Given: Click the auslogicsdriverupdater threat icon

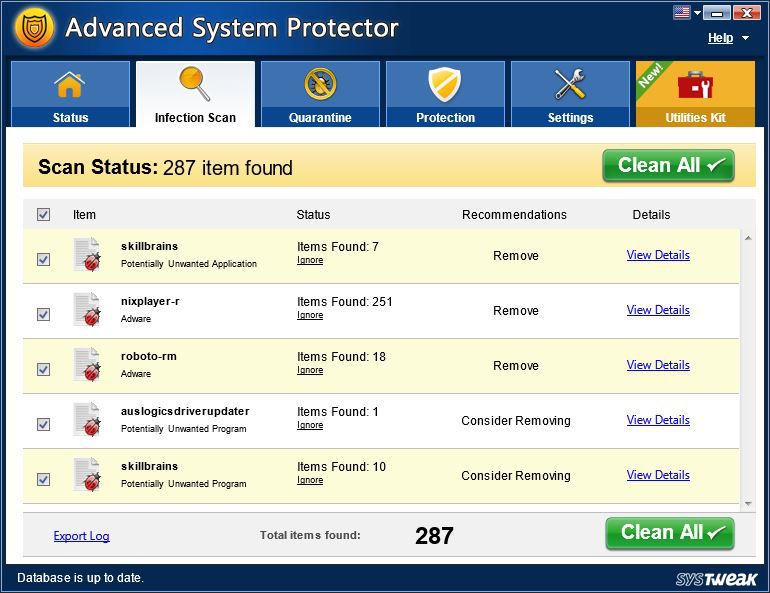Looking at the screenshot, I should 88,420.
